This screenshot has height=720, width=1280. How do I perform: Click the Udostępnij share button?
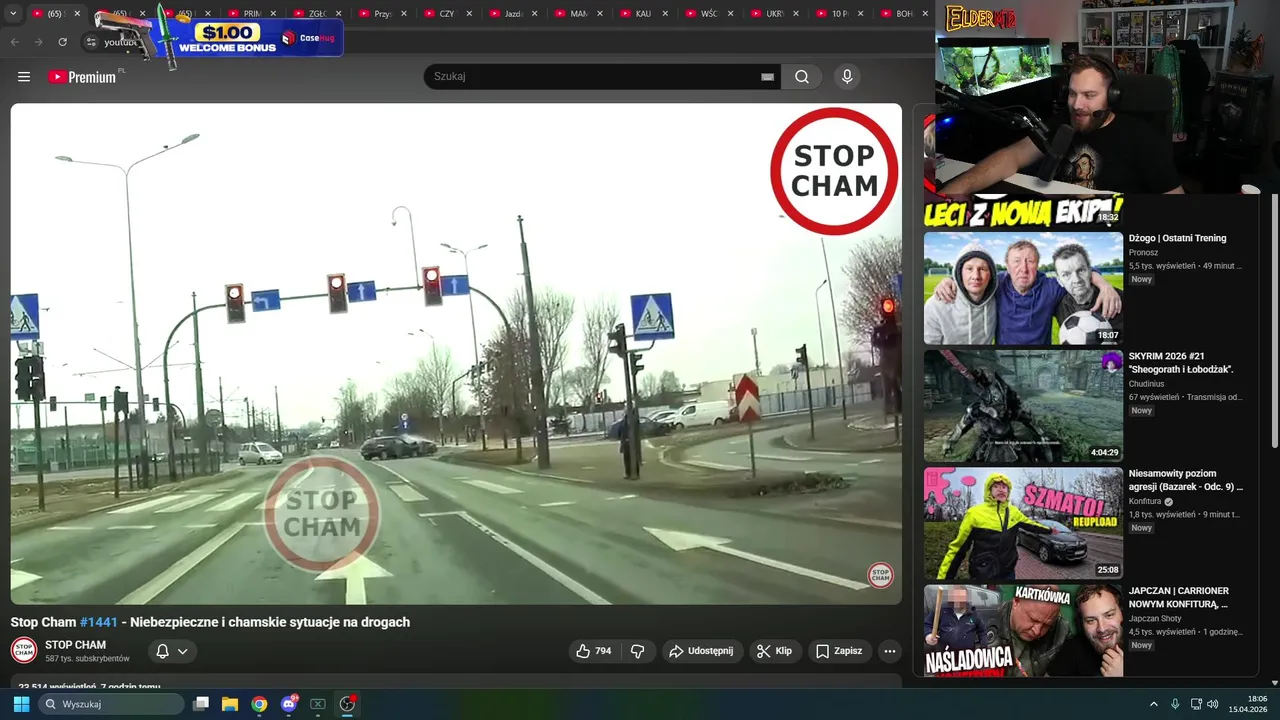[701, 651]
